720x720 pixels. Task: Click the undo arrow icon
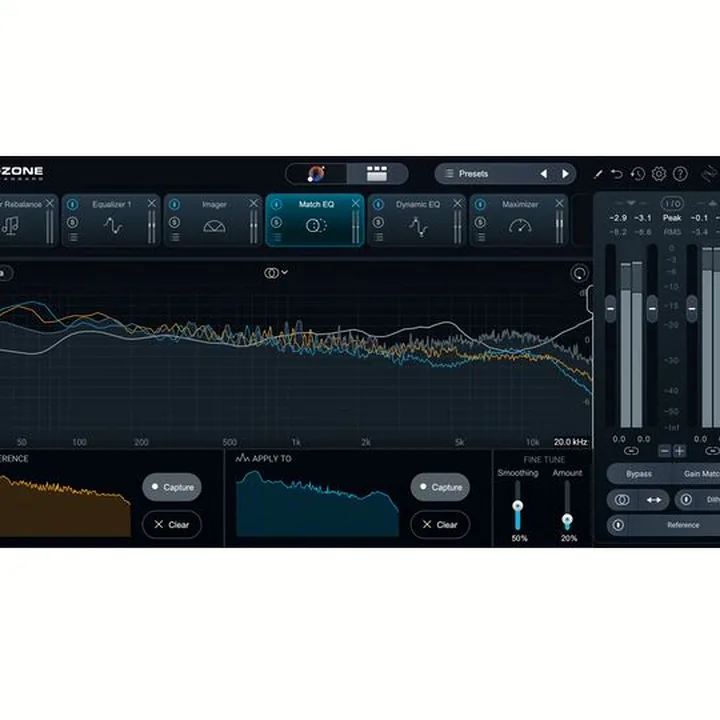(617, 174)
